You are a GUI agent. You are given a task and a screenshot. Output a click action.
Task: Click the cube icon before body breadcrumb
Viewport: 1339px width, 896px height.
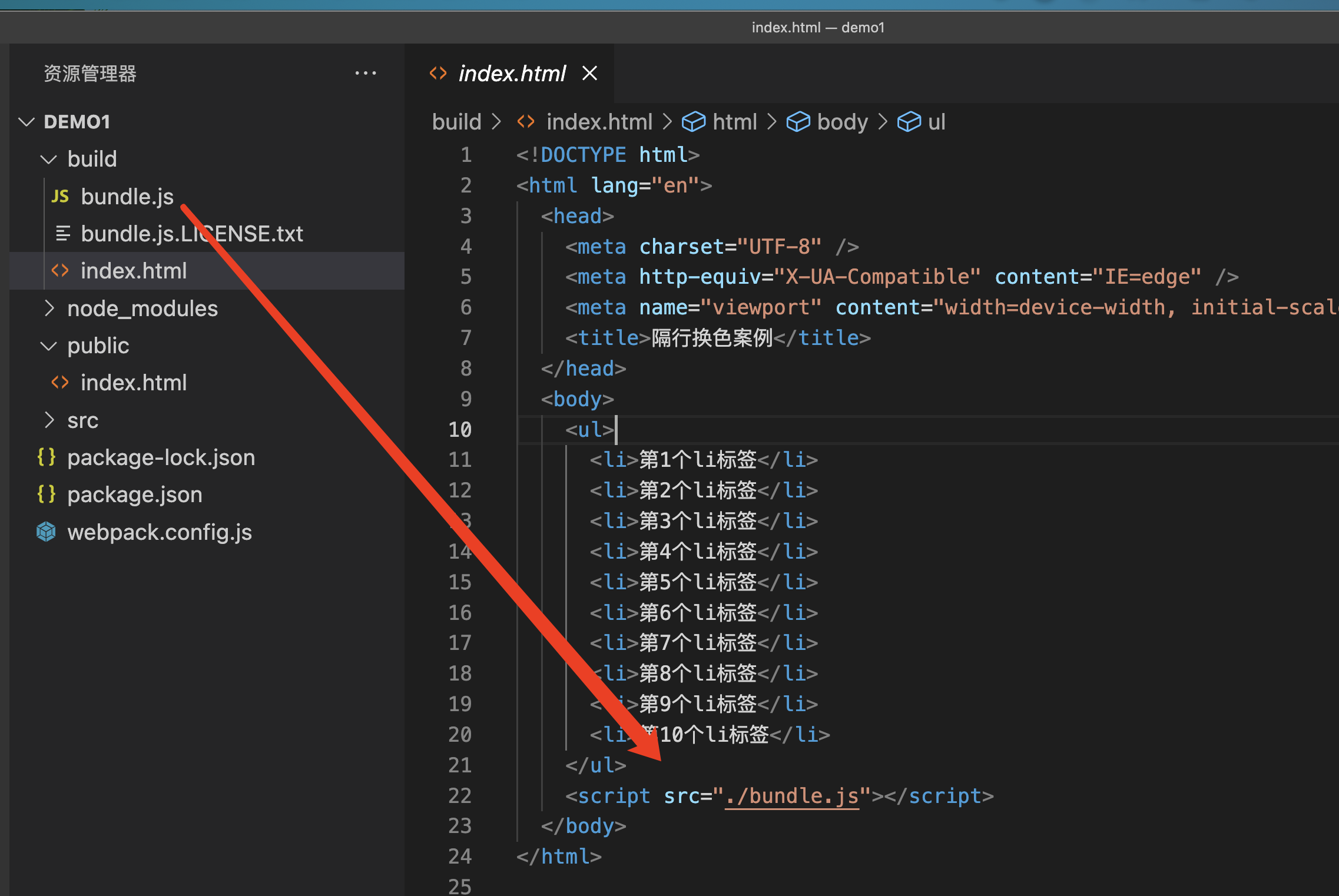pyautogui.click(x=798, y=122)
